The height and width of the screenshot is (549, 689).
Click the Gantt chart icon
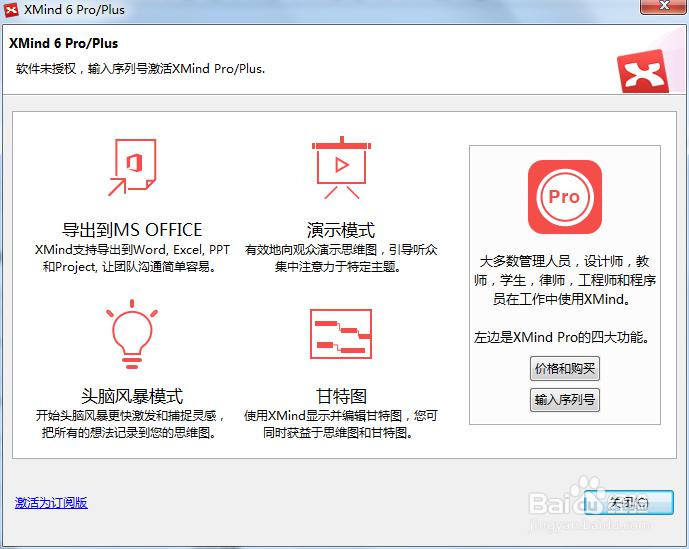tap(341, 334)
